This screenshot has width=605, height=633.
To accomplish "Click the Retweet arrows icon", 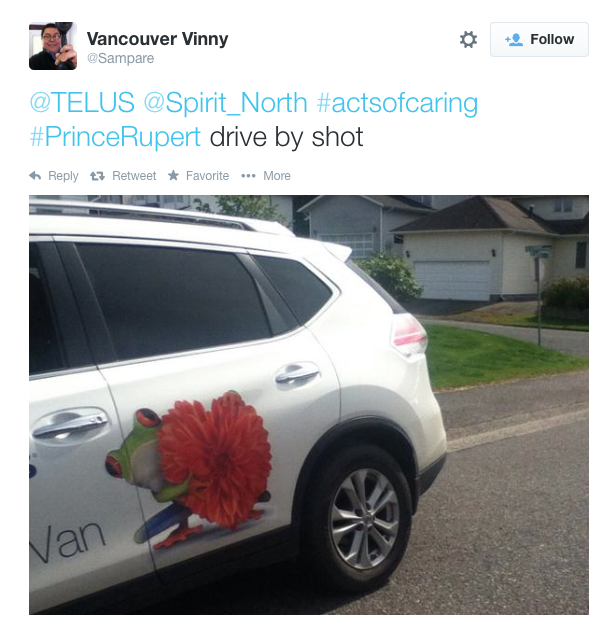I will [x=97, y=176].
